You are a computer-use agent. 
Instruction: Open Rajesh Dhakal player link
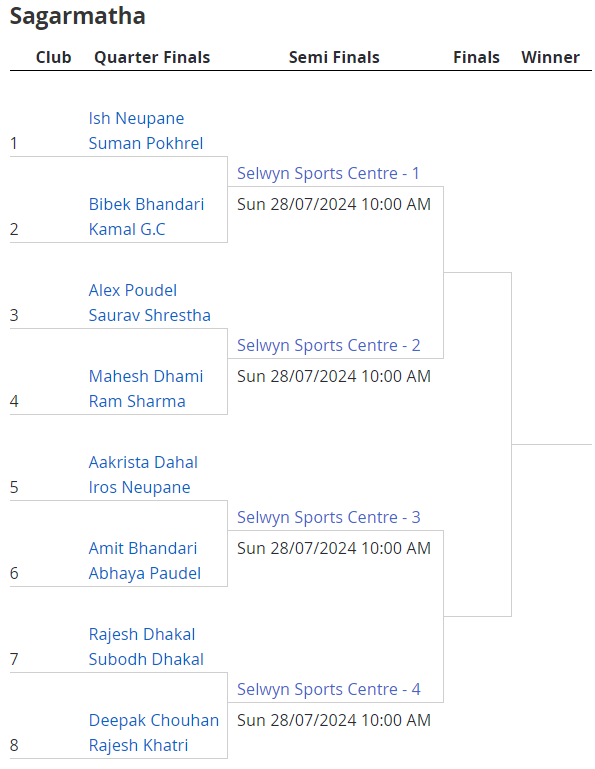pyautogui.click(x=142, y=635)
